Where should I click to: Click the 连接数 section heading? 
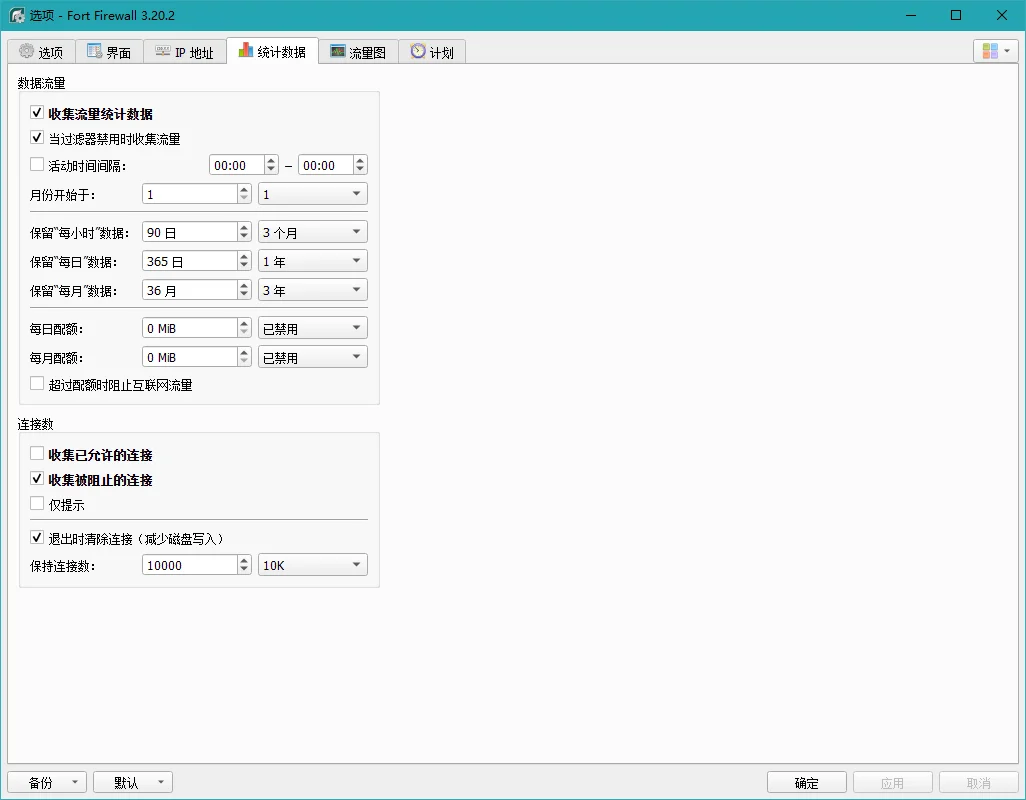[35, 424]
